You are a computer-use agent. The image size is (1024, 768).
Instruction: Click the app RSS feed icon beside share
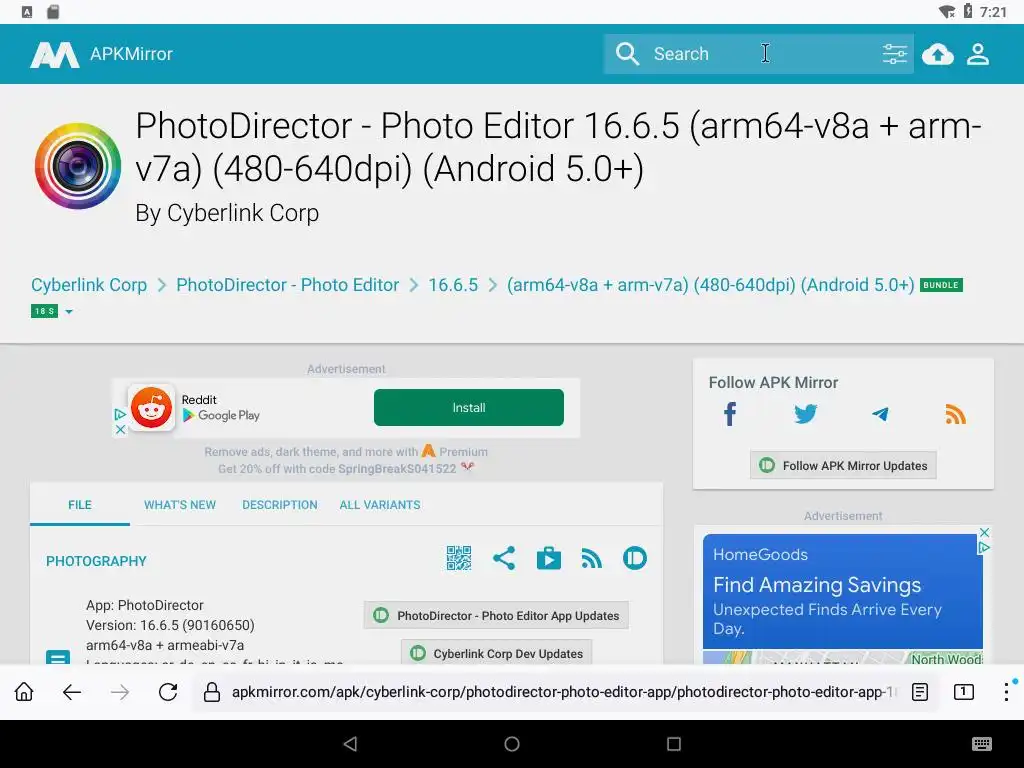[x=592, y=558]
